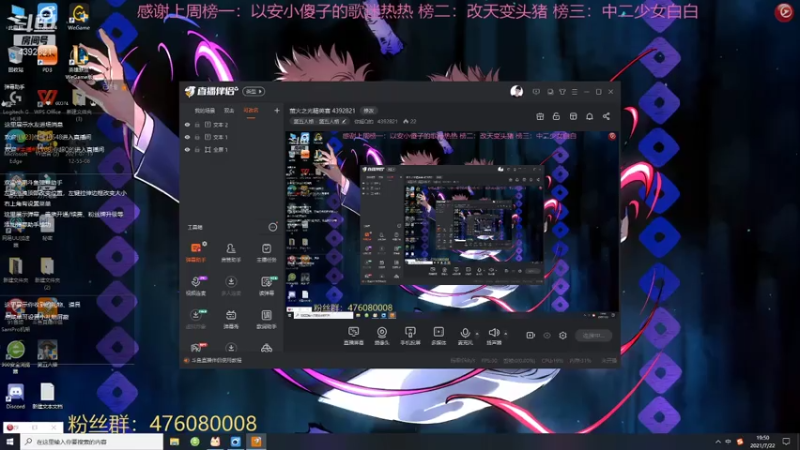The image size is (800, 450).
Task: Open the hamburger menu in title bar
Action: [574, 92]
